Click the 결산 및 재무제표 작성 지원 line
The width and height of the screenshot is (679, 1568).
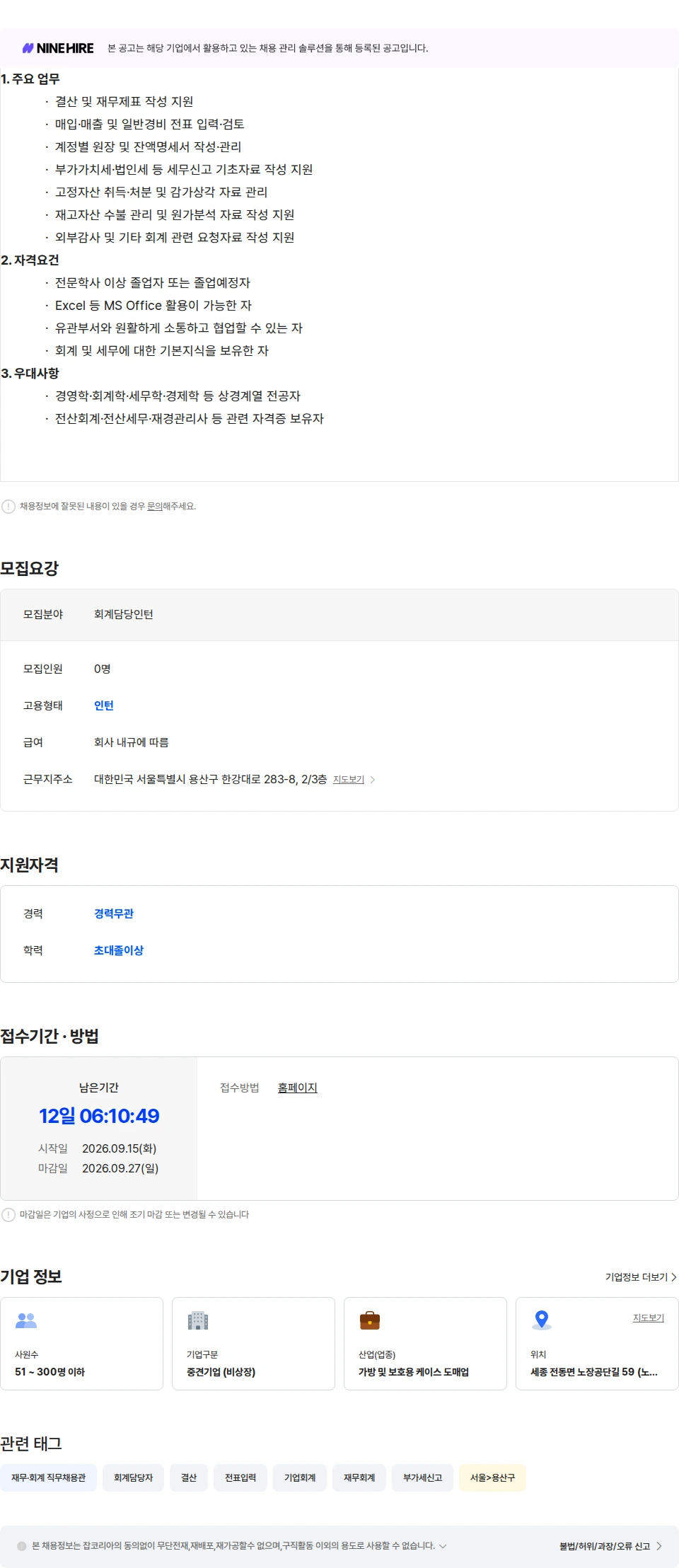click(x=124, y=101)
